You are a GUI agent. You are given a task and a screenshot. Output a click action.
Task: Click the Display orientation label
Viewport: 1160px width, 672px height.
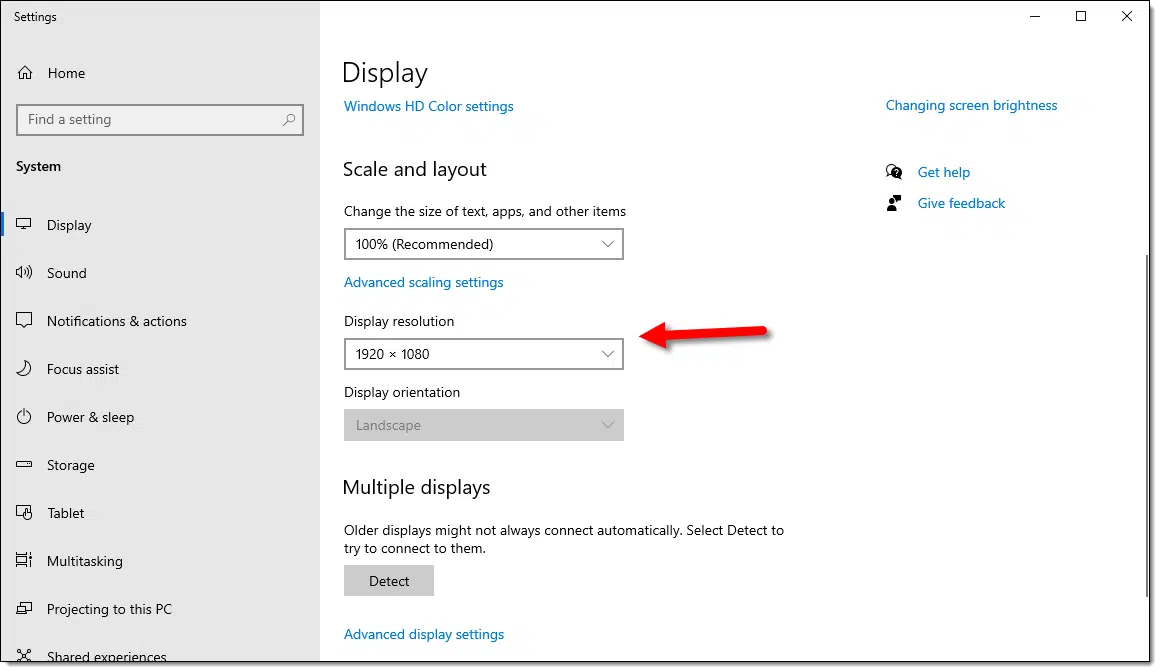tap(402, 392)
